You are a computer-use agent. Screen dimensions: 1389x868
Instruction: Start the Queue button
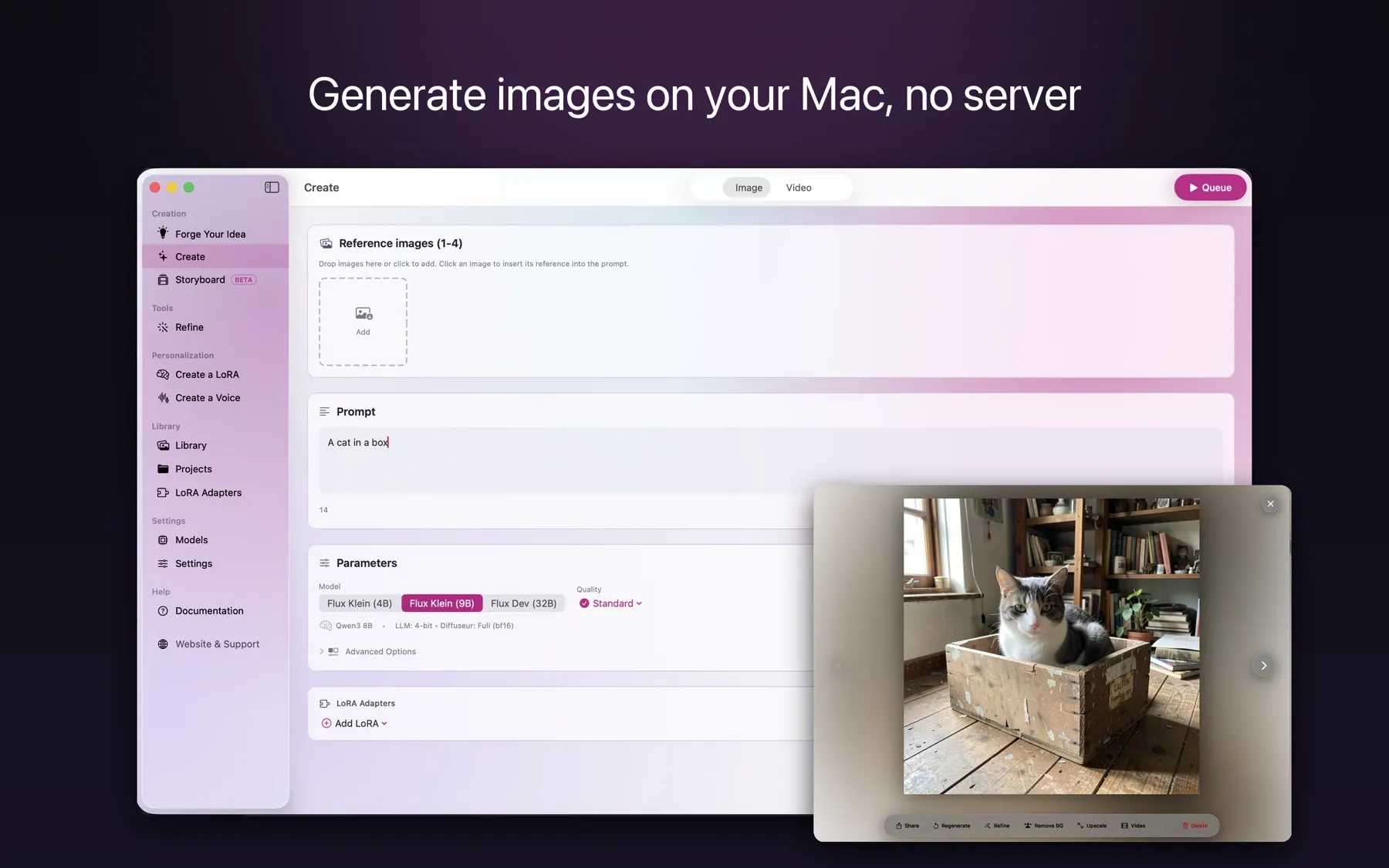(x=1209, y=187)
